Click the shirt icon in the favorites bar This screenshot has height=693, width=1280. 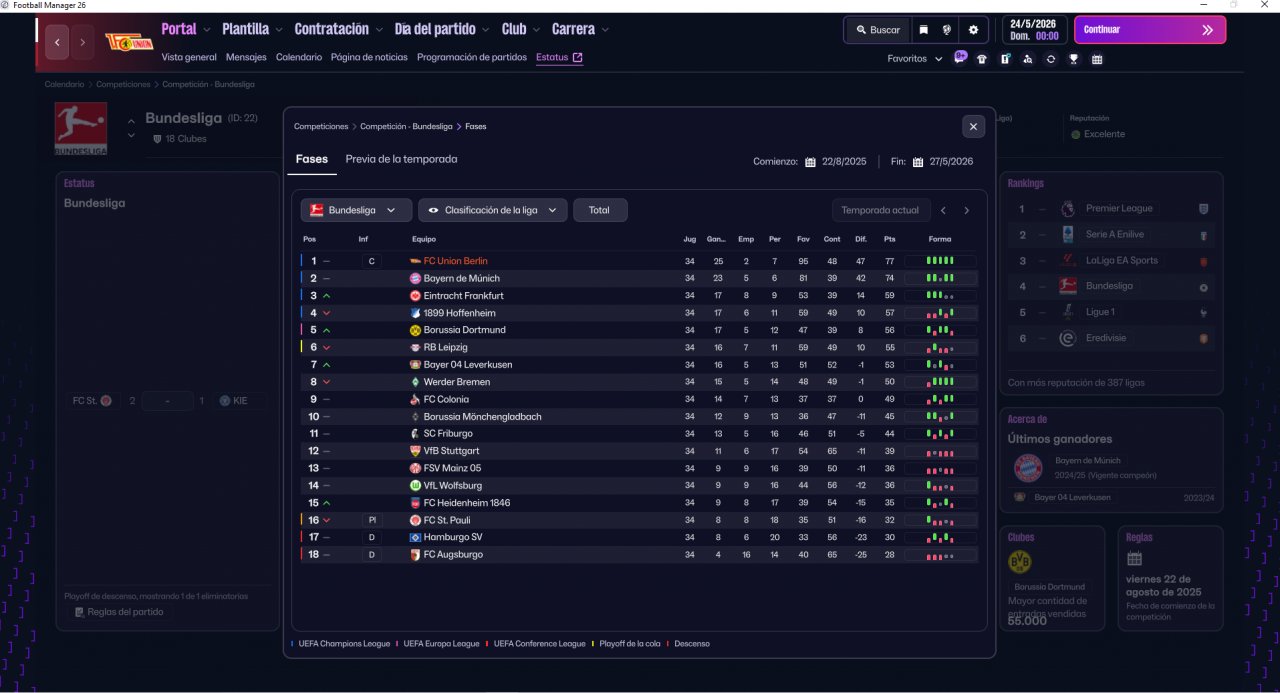982,59
